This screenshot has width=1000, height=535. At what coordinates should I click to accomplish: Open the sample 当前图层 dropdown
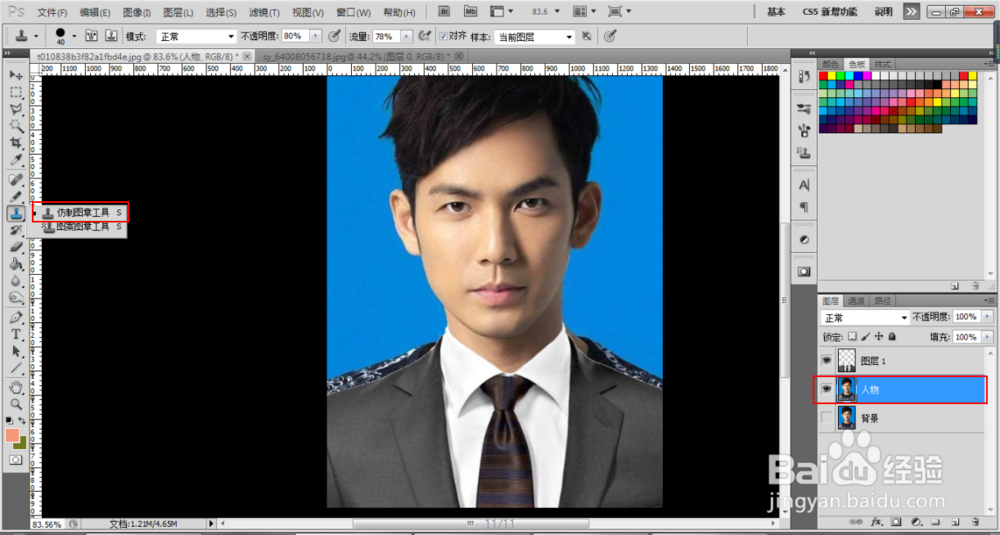click(535, 38)
